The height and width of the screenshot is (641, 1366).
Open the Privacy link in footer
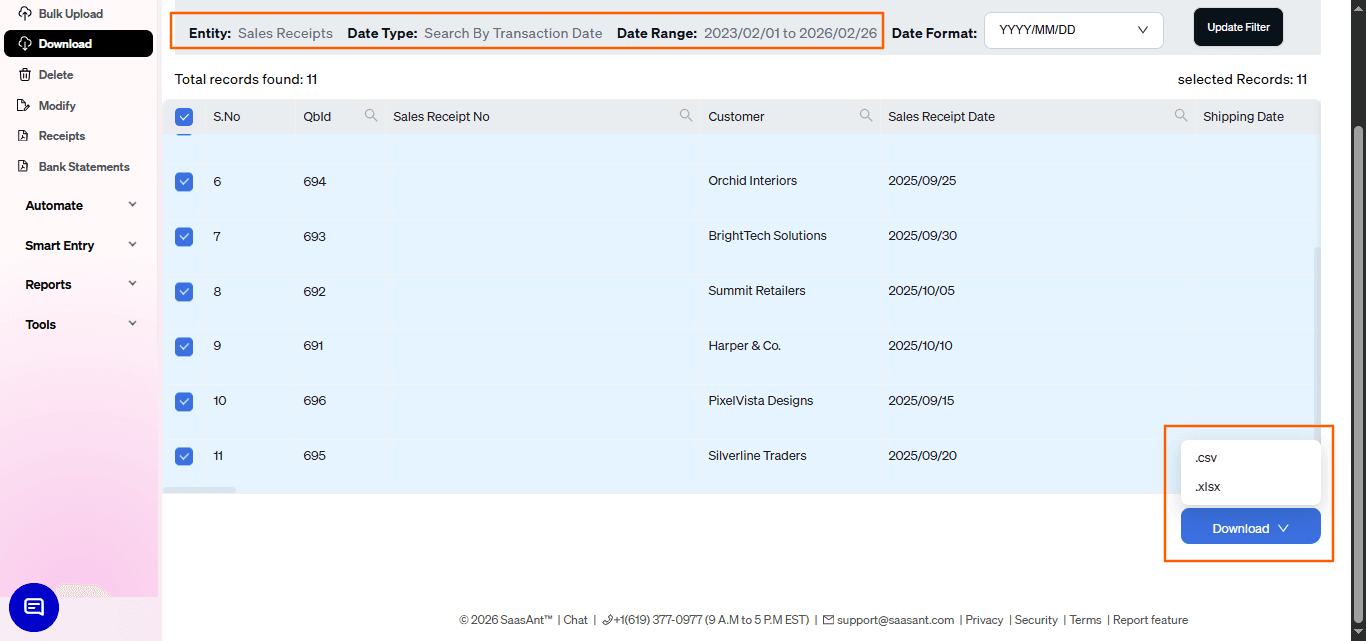coord(984,620)
